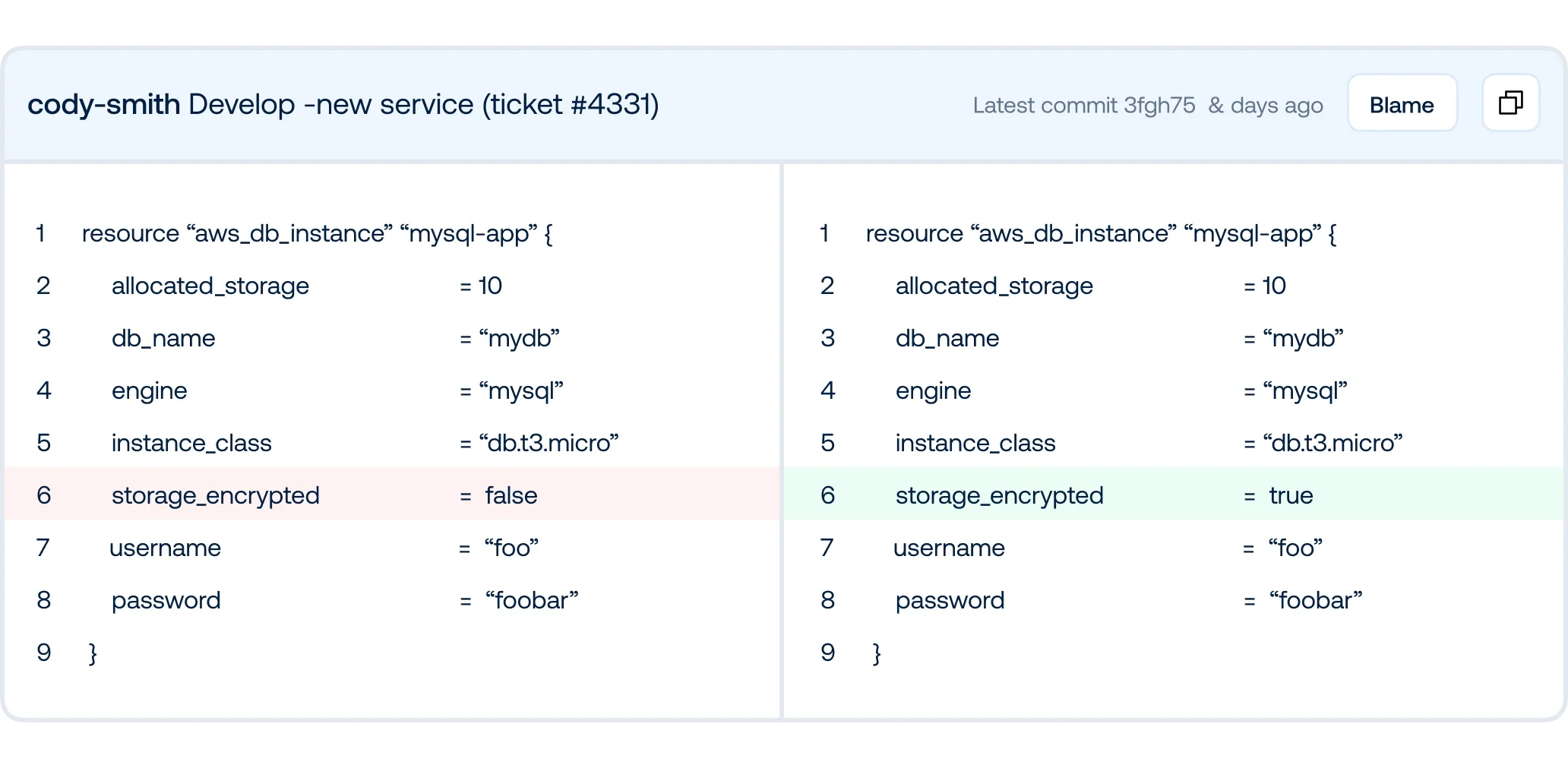The height and width of the screenshot is (768, 1568).
Task: Click “mysql” value in right pane
Action: [1305, 391]
